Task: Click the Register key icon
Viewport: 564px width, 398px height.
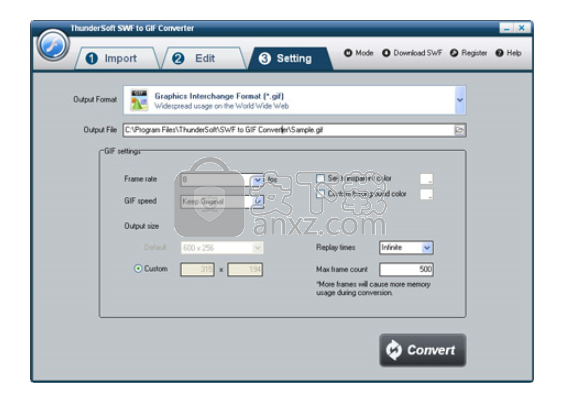Action: 454,53
